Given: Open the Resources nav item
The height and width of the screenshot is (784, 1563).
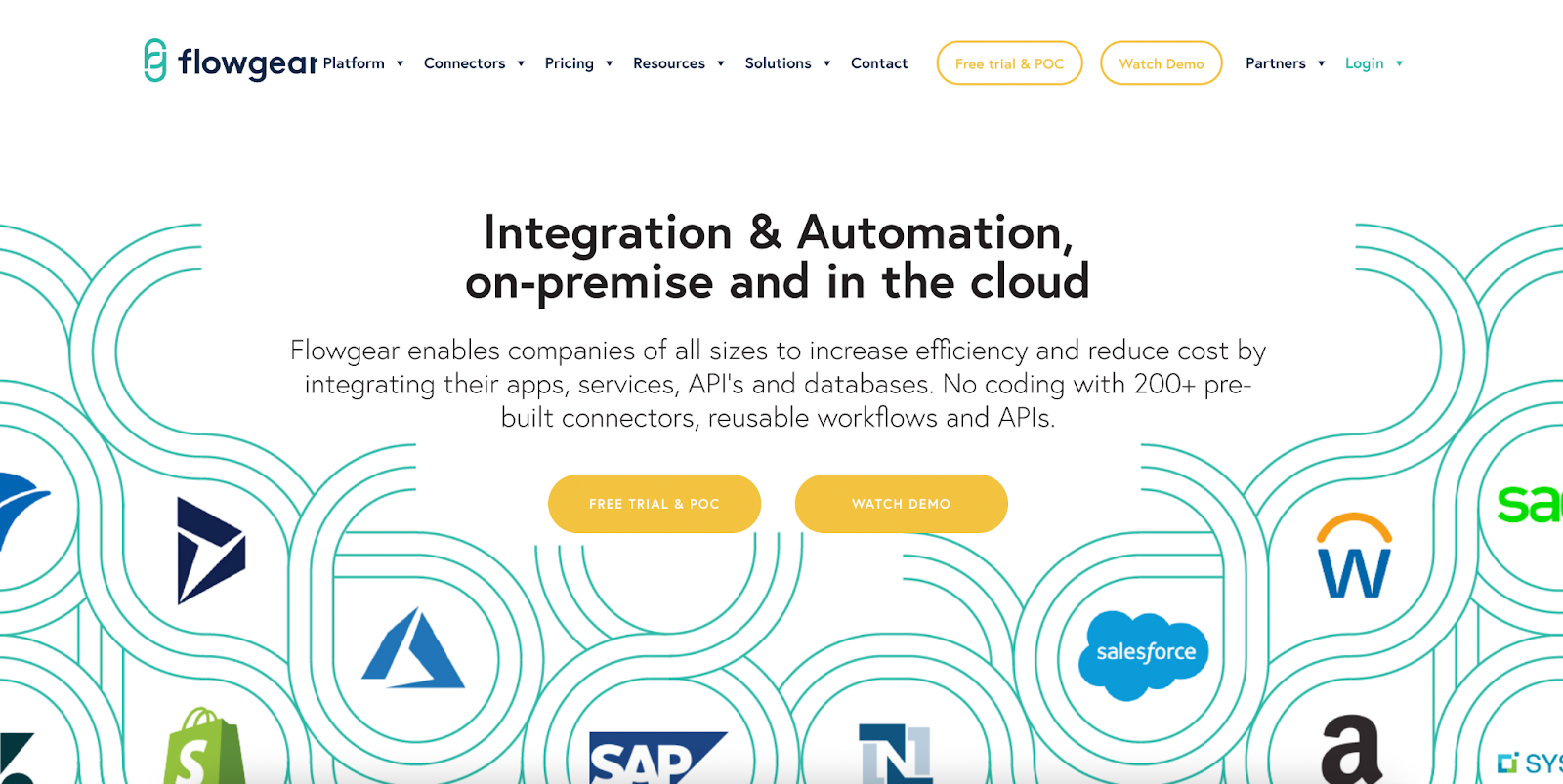Looking at the screenshot, I should [x=669, y=63].
